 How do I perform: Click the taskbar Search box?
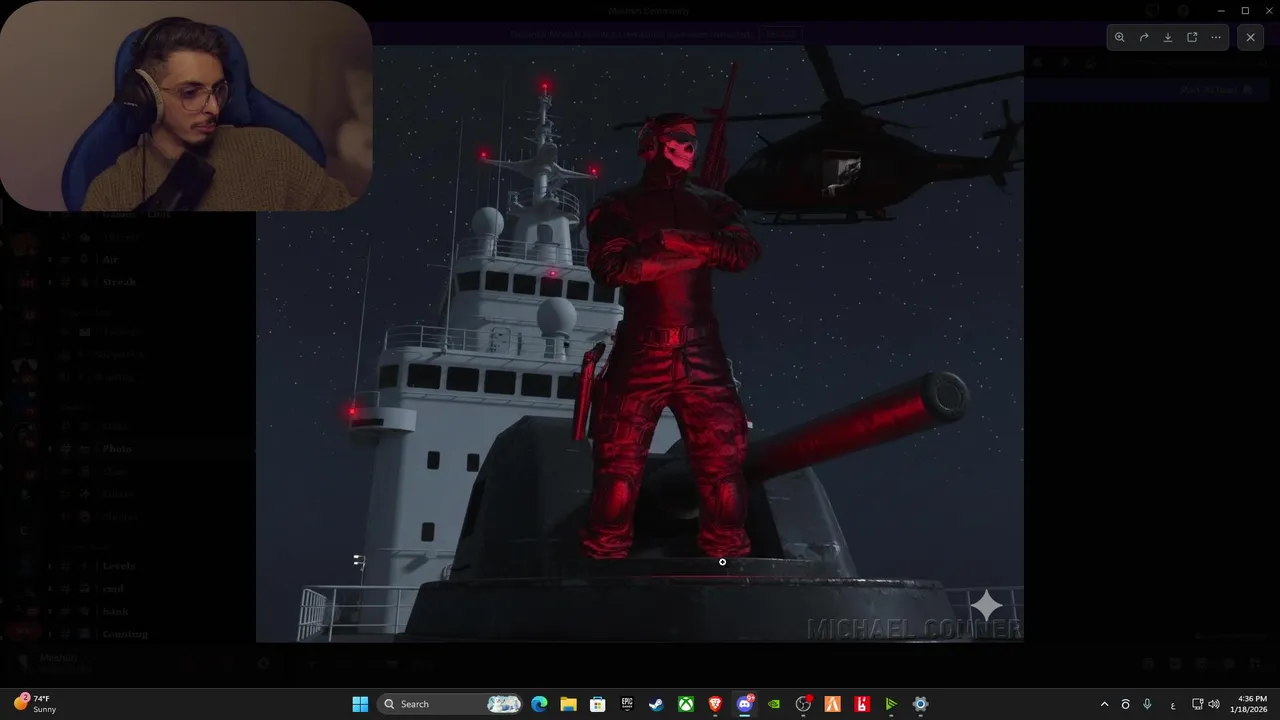click(451, 704)
